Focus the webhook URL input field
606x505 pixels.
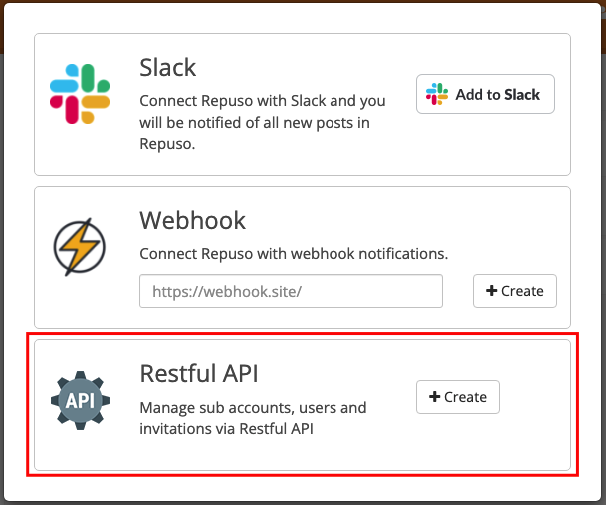coord(291,291)
